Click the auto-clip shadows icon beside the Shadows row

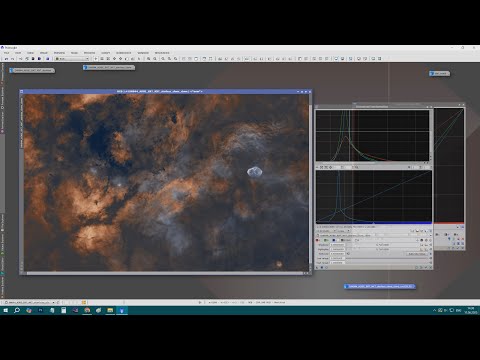[421, 245]
